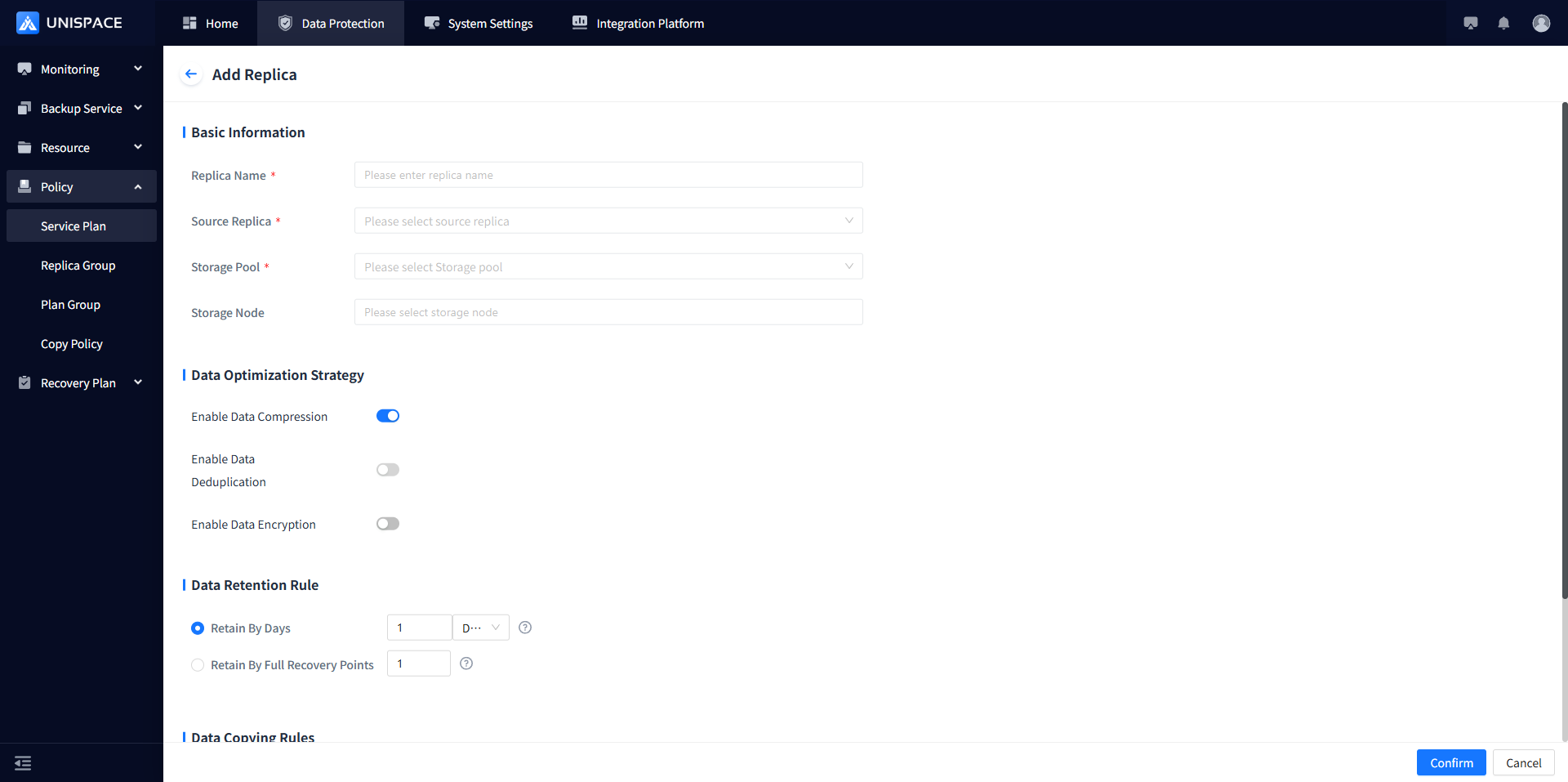The image size is (1568, 782).
Task: Switch to the Data Protection tab
Action: [x=331, y=23]
